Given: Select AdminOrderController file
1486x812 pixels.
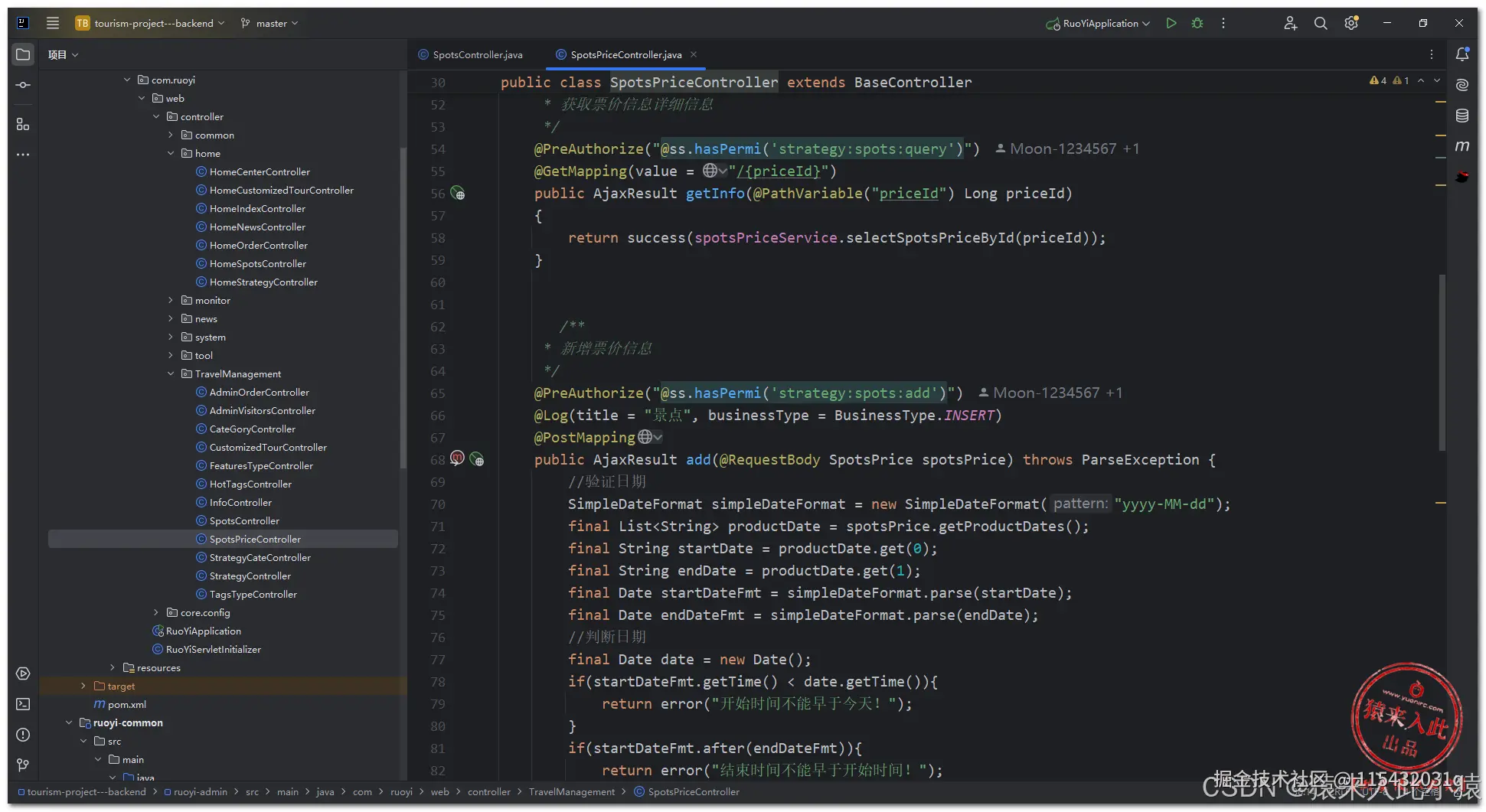Looking at the screenshot, I should click(x=260, y=392).
